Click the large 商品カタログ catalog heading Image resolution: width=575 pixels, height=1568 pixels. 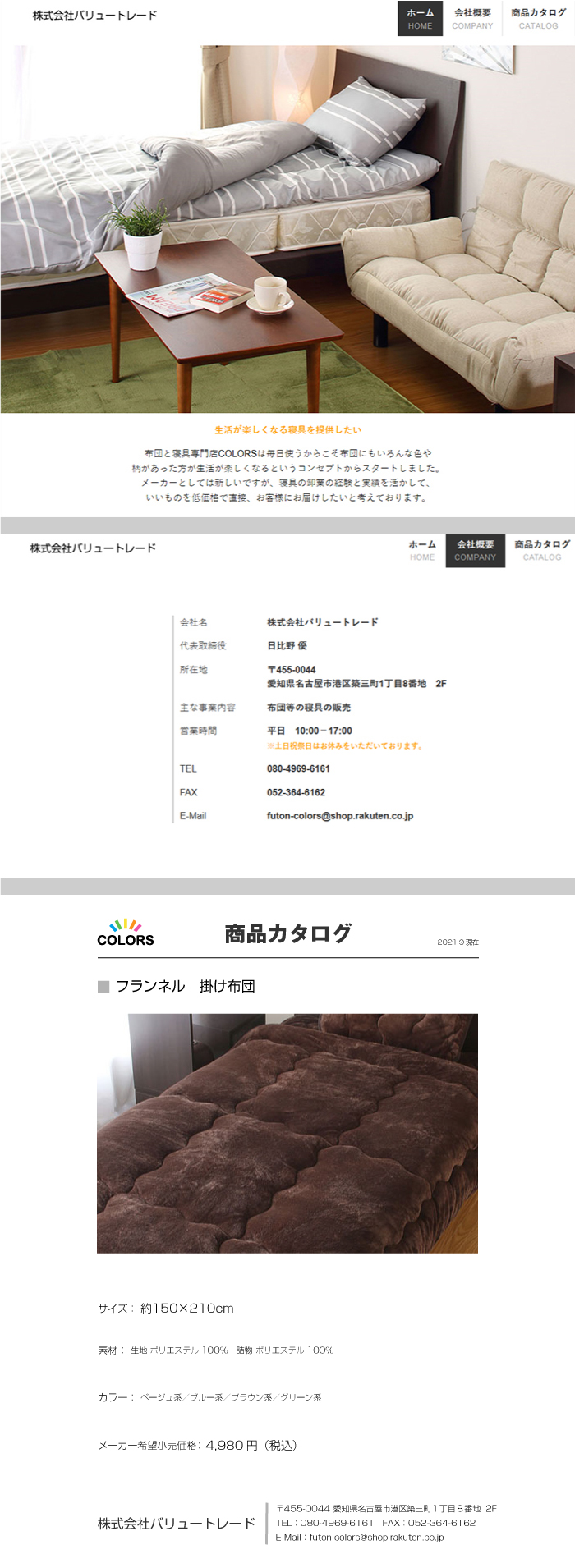click(x=287, y=933)
